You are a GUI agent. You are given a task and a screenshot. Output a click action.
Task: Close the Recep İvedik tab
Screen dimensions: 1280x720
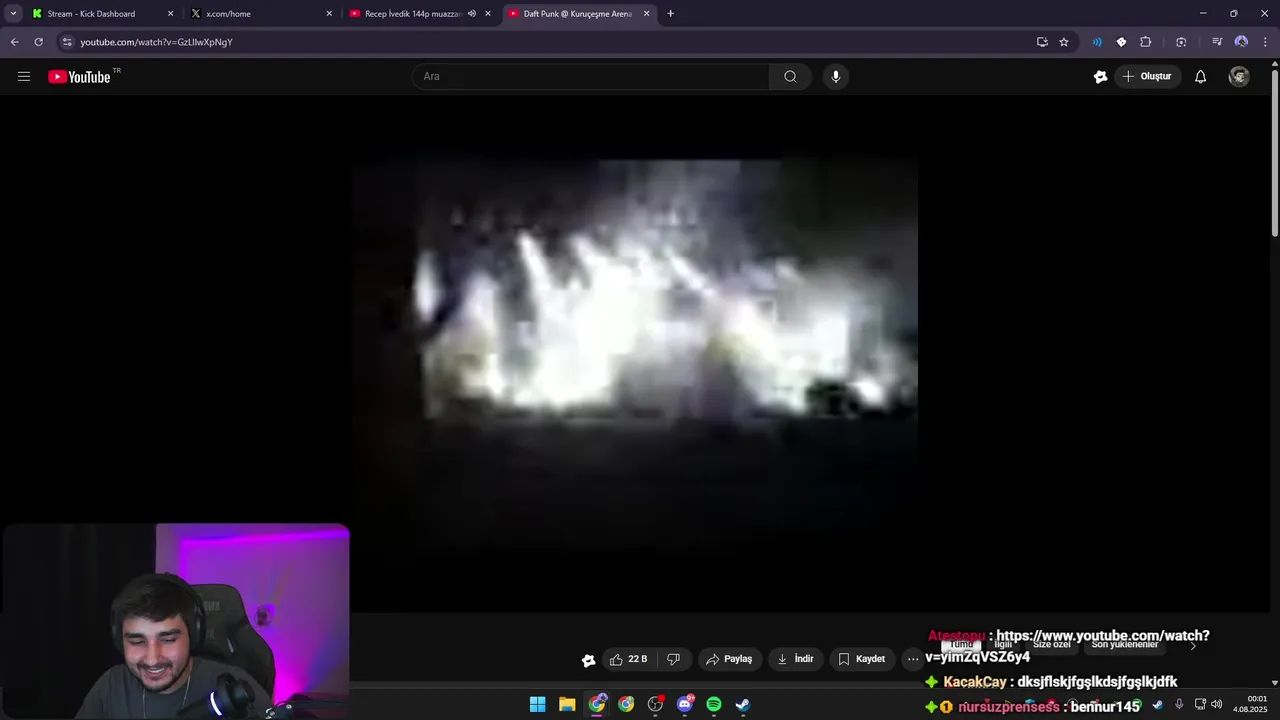[x=488, y=14]
